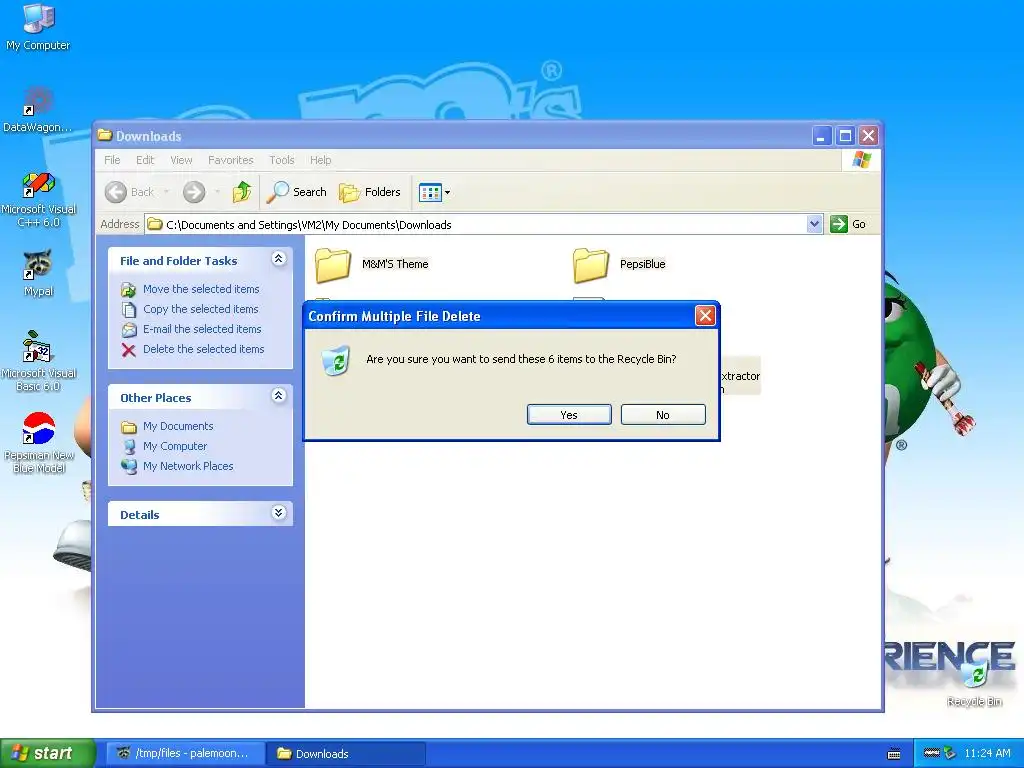Viewport: 1024px width, 768px height.
Task: Open the Back history dropdown arrow
Action: pos(167,192)
